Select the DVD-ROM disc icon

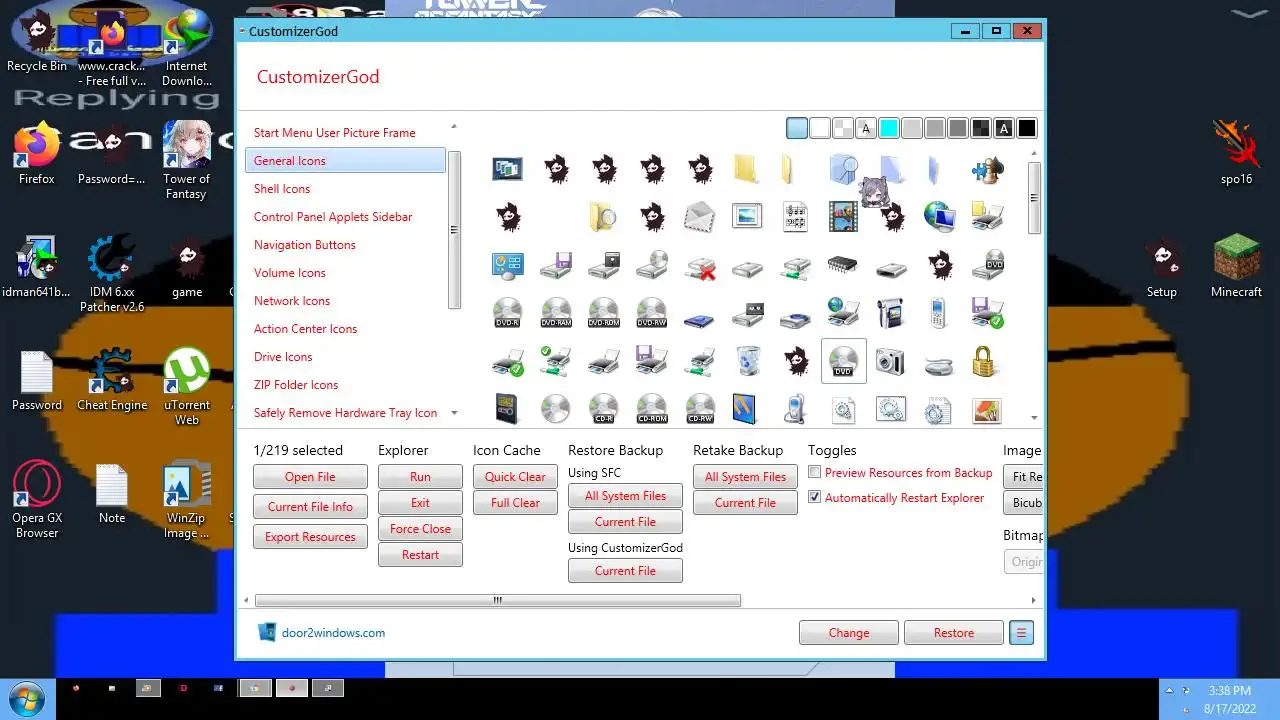603,313
